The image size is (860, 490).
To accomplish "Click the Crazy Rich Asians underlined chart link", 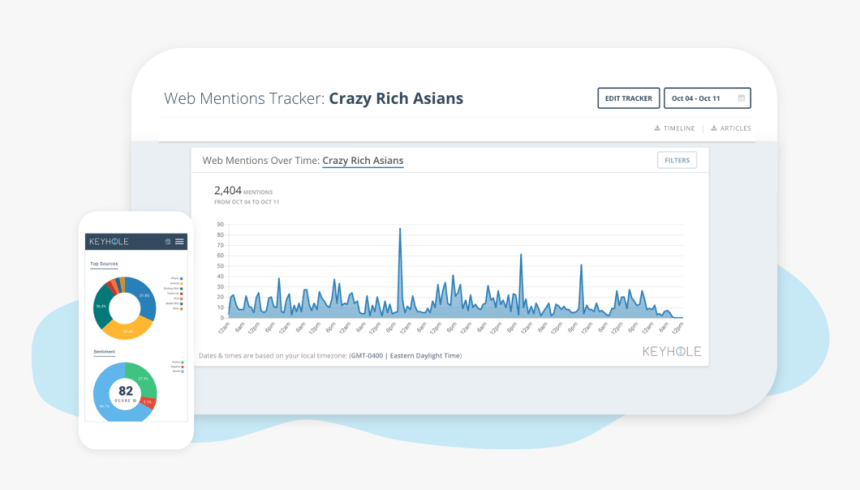I will (363, 161).
